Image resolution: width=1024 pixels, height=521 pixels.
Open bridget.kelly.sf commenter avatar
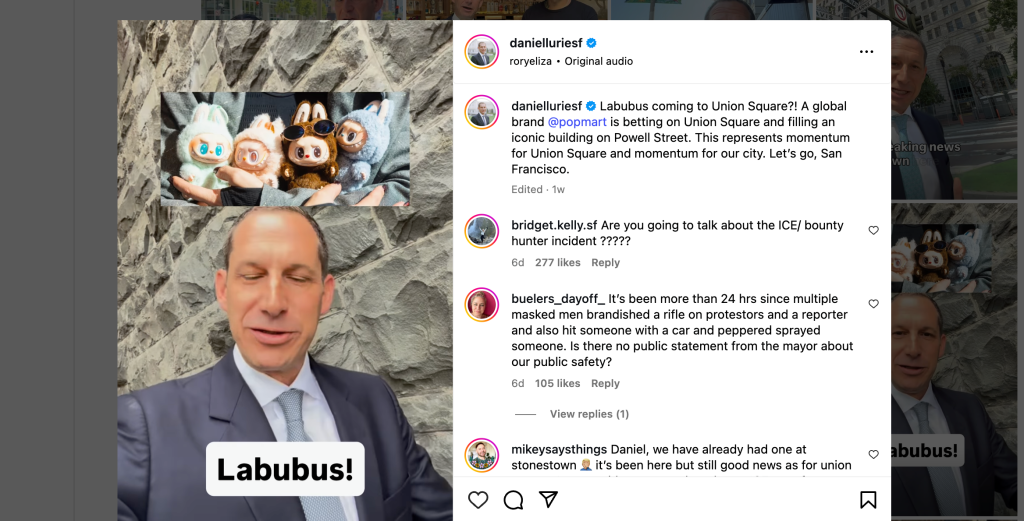[x=481, y=230]
